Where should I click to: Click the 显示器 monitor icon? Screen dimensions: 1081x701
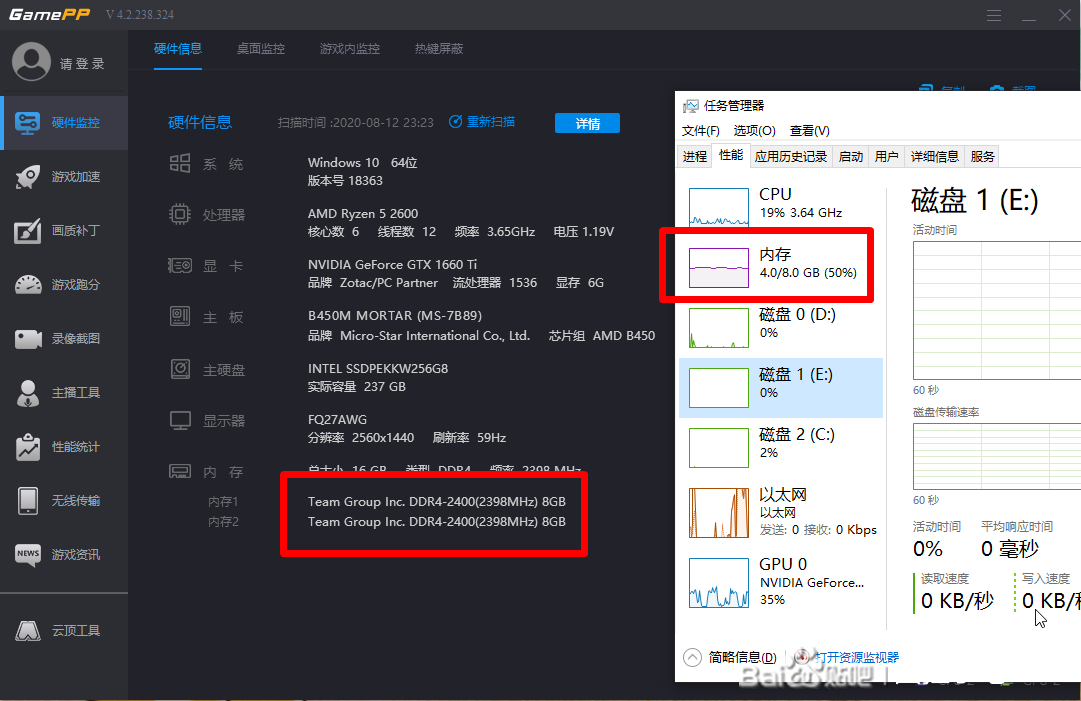pos(180,420)
